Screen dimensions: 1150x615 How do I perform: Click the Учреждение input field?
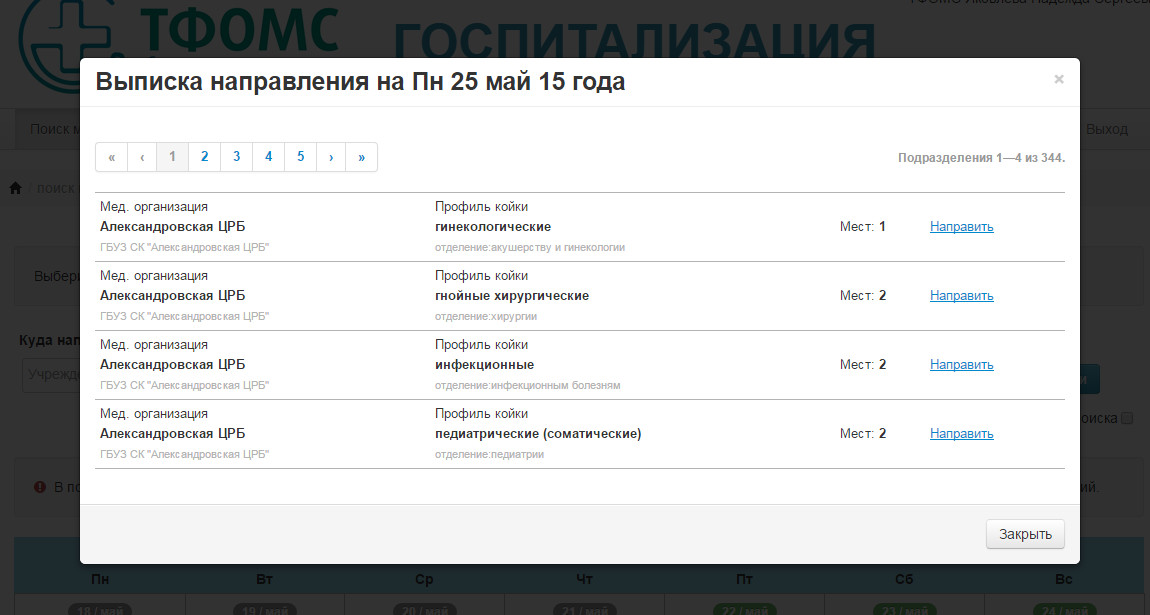(51, 375)
